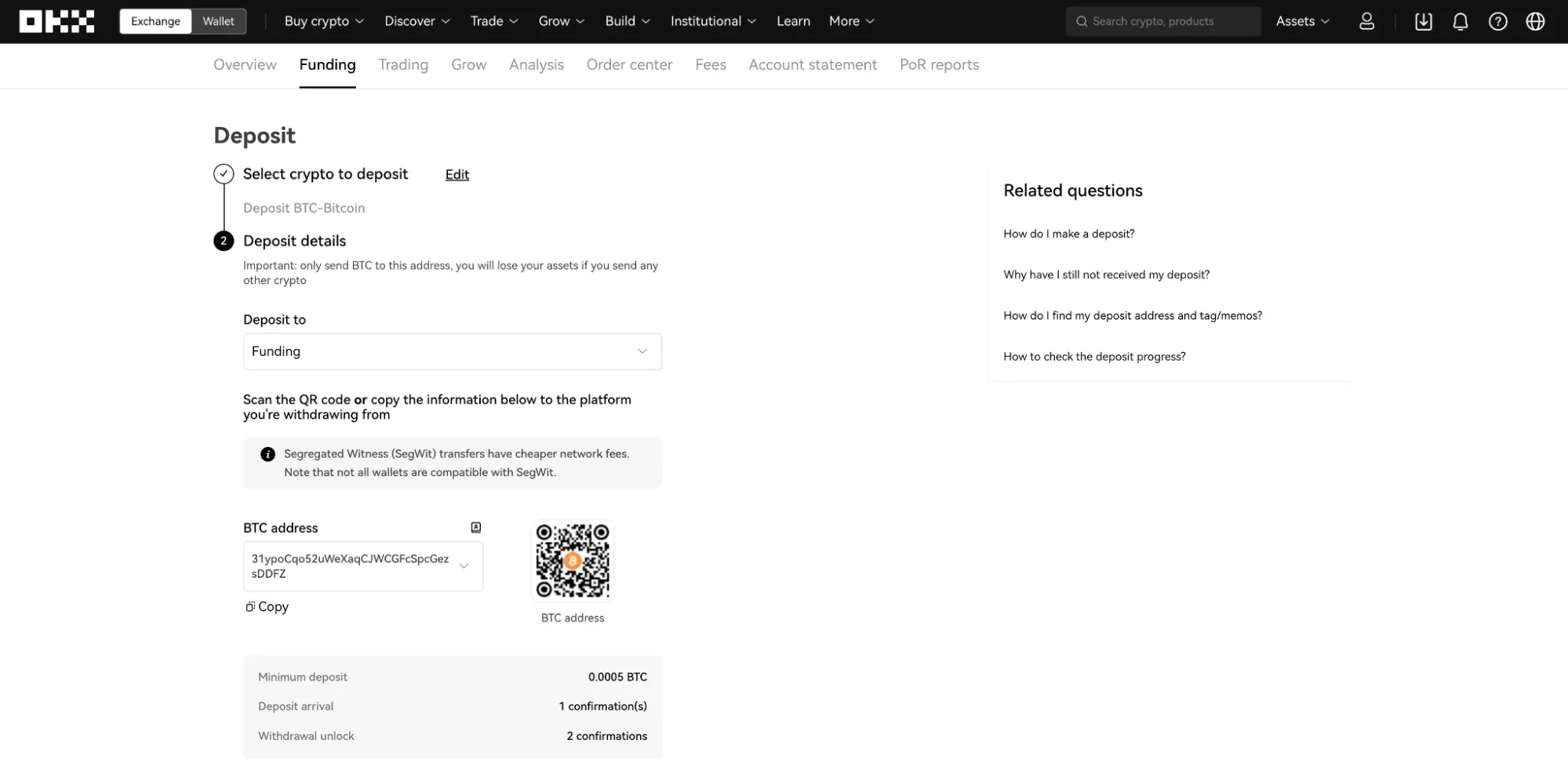Image resolution: width=1568 pixels, height=773 pixels.
Task: Click Edit next to Select crypto
Action: [457, 175]
